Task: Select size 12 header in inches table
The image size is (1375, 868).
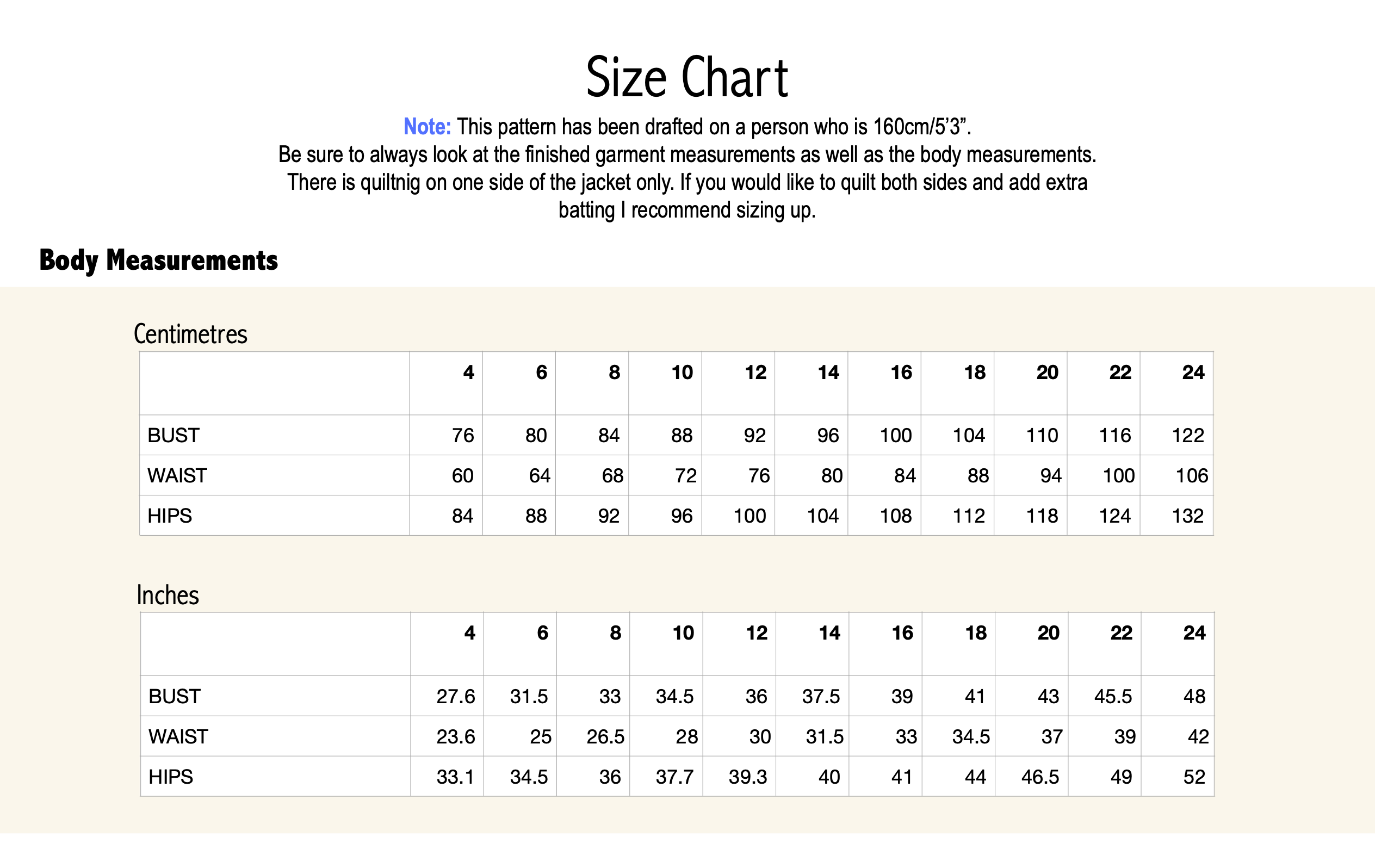Action: click(x=757, y=633)
